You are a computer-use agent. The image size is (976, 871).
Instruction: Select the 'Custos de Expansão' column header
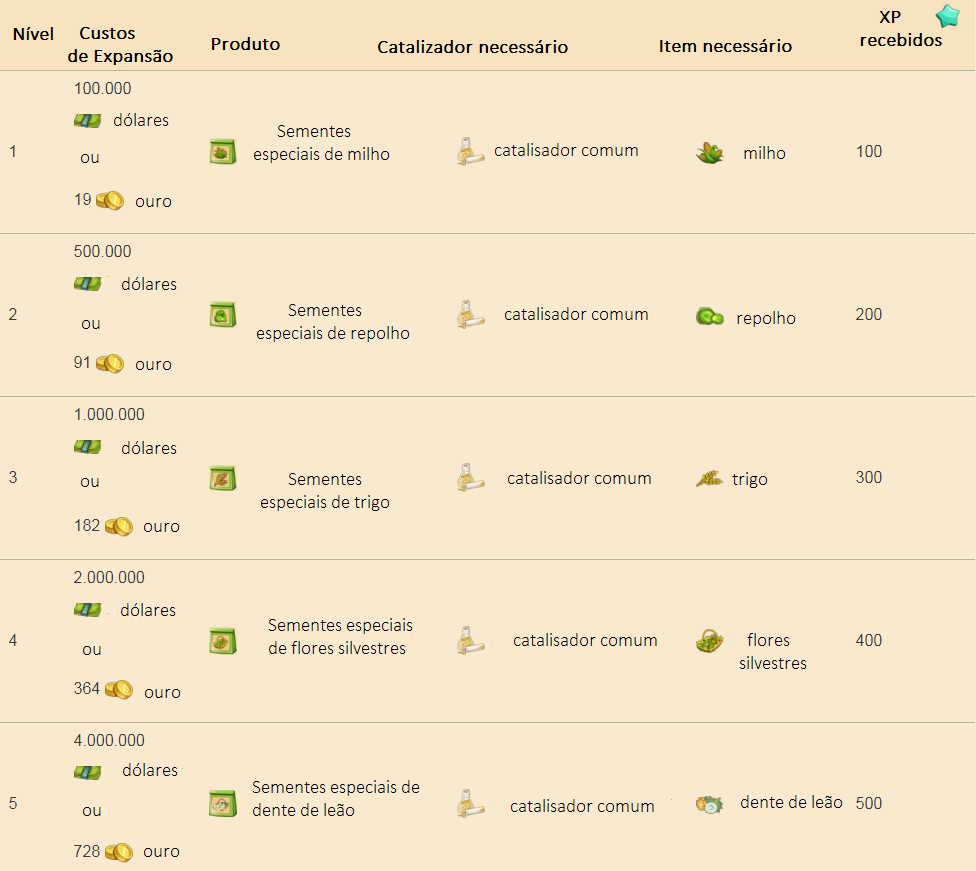(x=120, y=44)
